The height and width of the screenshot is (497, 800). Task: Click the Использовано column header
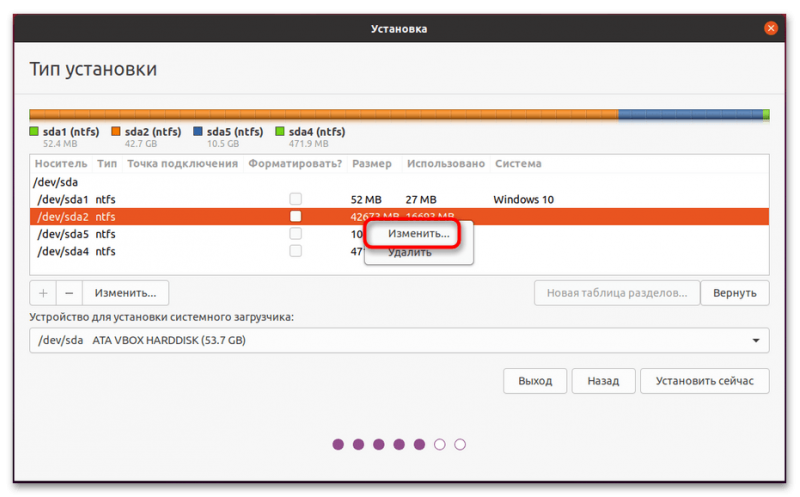[446, 164]
